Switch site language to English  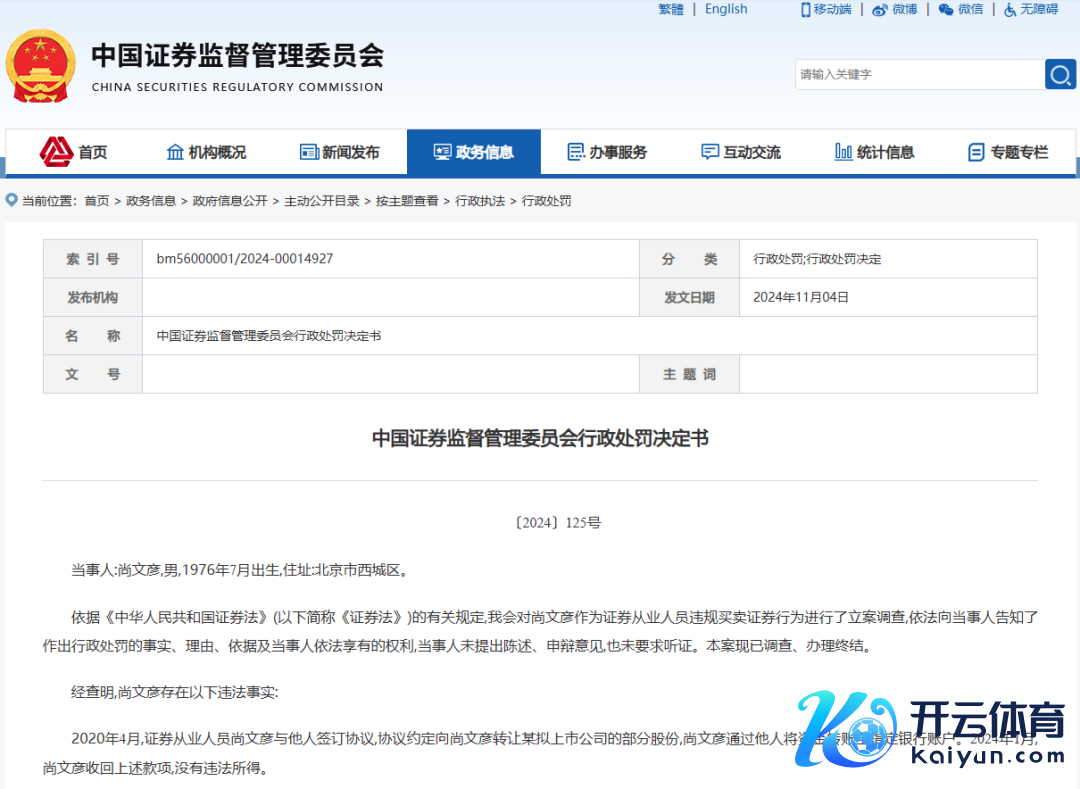726,9
